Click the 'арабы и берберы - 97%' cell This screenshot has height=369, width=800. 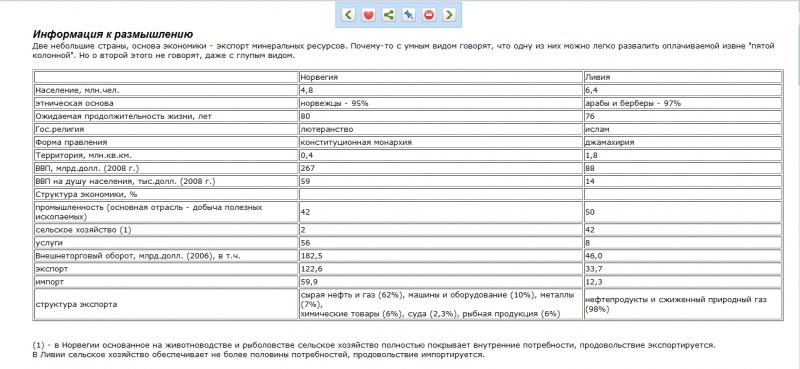[683, 103]
